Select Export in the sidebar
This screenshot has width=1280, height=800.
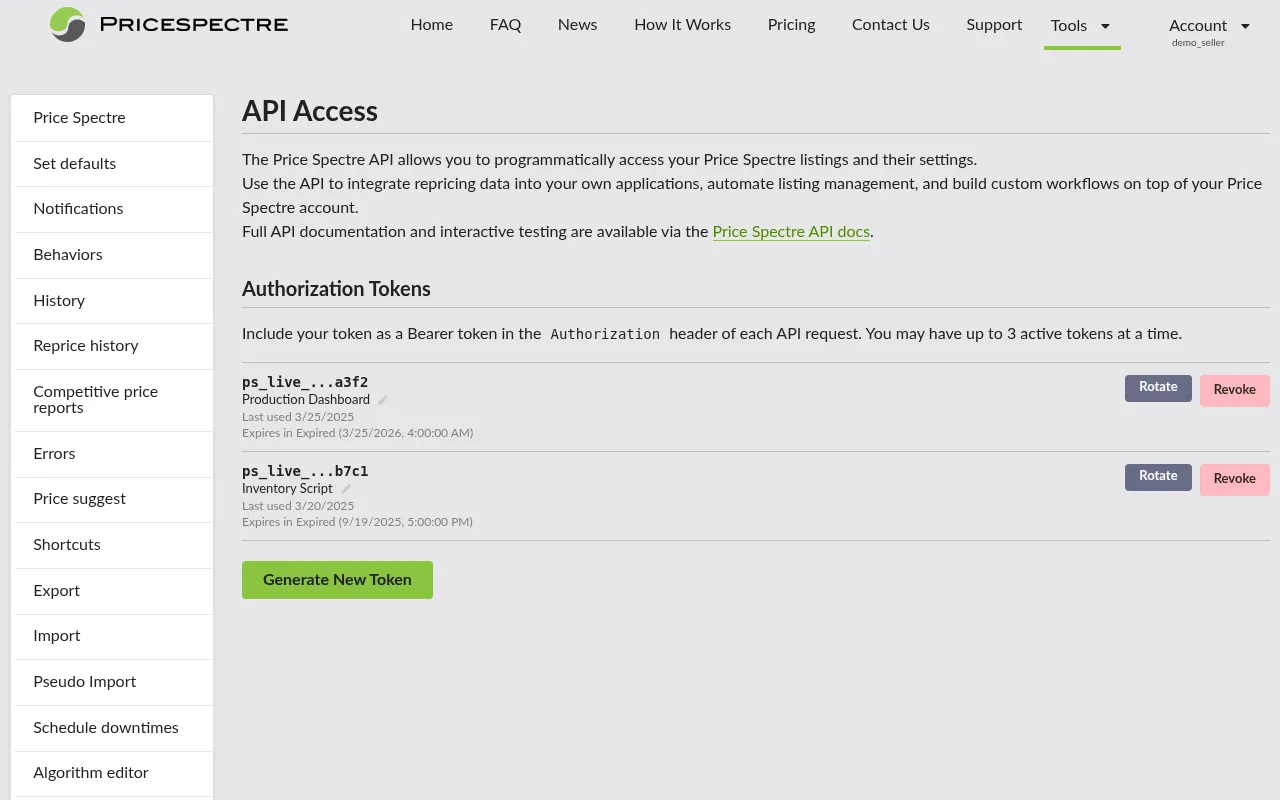(56, 591)
